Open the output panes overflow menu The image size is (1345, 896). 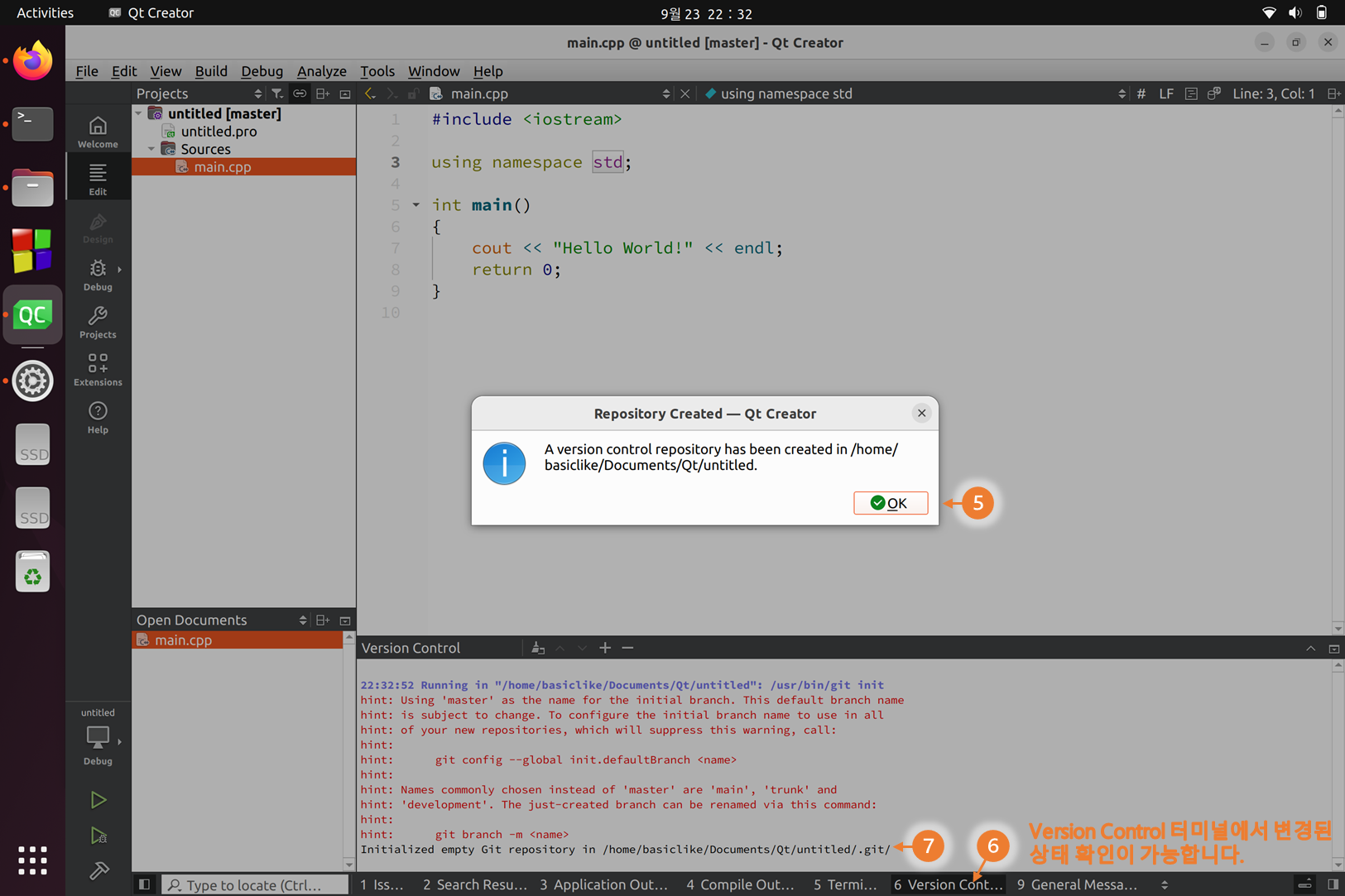click(1165, 884)
